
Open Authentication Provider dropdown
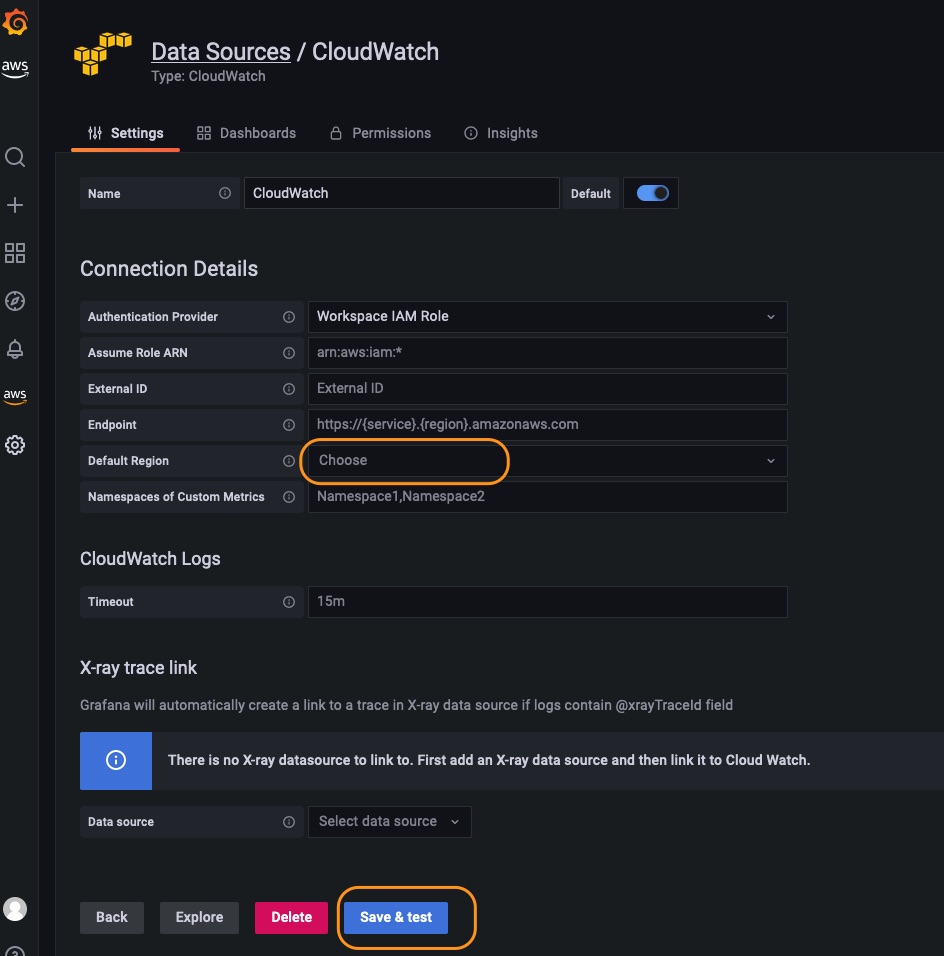[x=548, y=316]
